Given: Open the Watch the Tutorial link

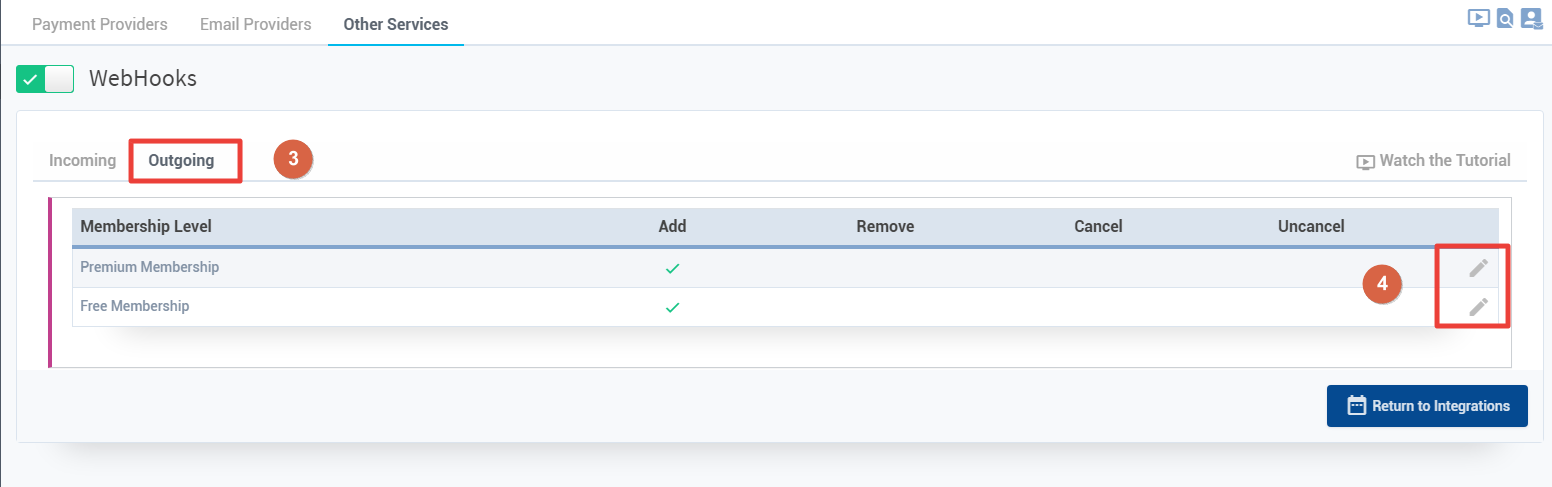Looking at the screenshot, I should pos(1444,160).
